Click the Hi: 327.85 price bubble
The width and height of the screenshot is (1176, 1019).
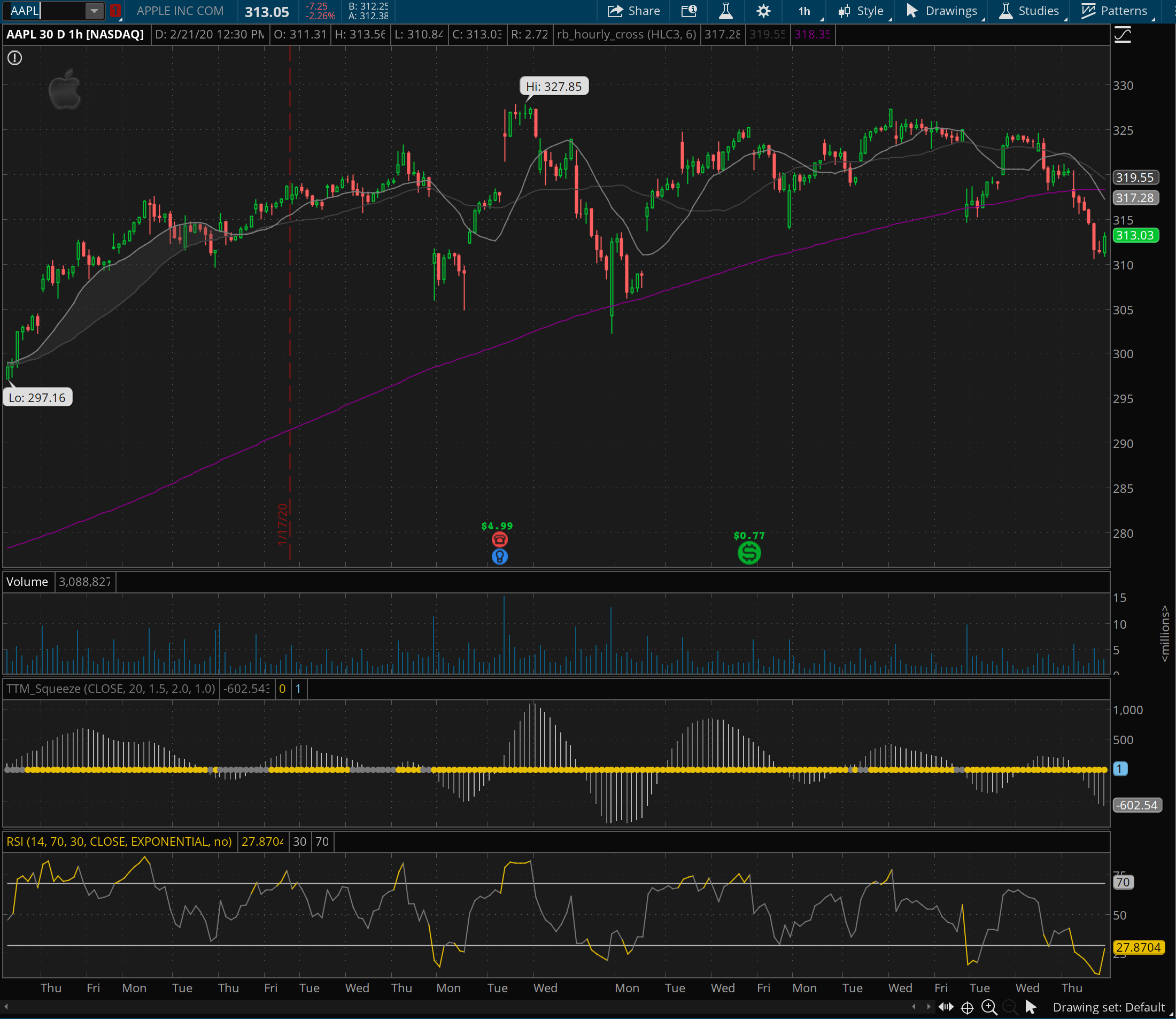pos(554,87)
